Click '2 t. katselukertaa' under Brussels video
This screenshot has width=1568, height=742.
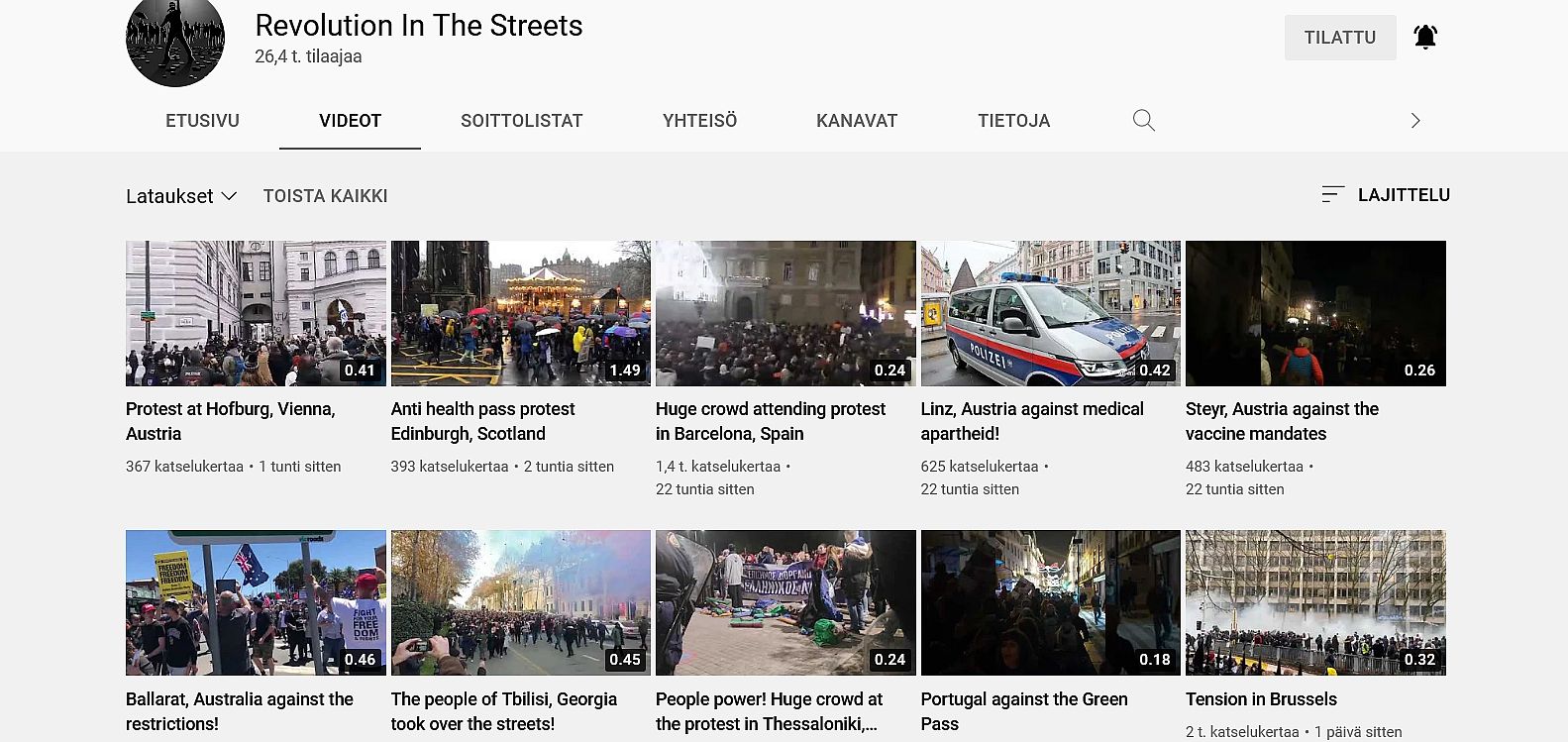click(1242, 732)
